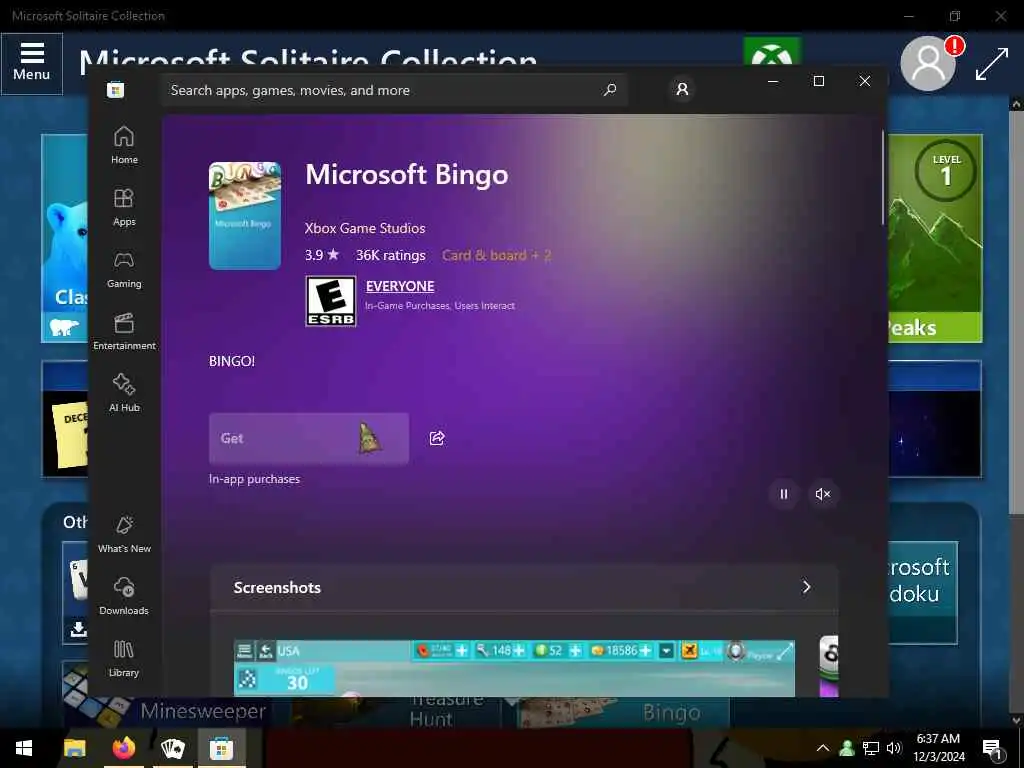The height and width of the screenshot is (768, 1024).
Task: Click the taskbar clock showing 6:37 AM
Action: pyautogui.click(x=938, y=748)
